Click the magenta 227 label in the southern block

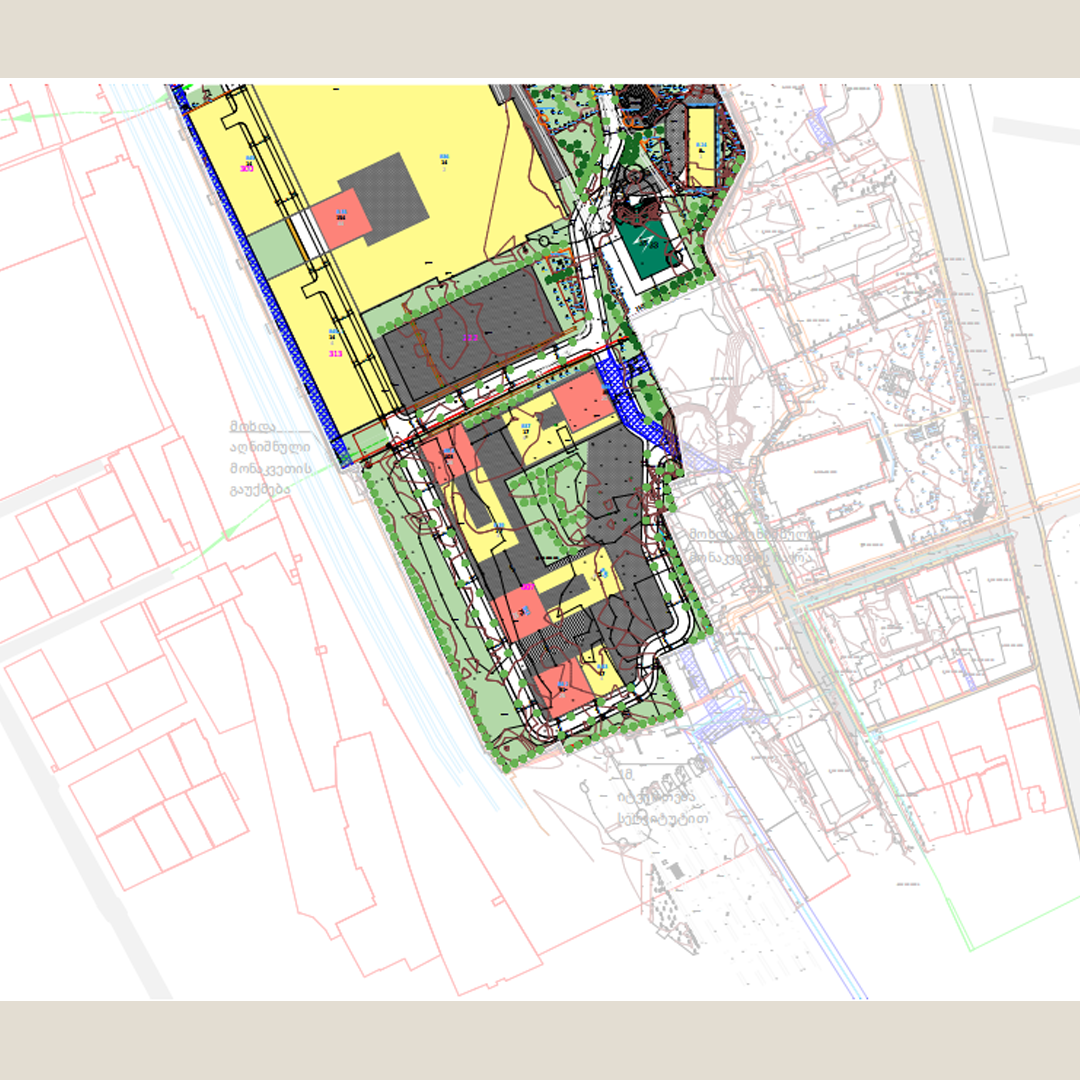tap(528, 588)
